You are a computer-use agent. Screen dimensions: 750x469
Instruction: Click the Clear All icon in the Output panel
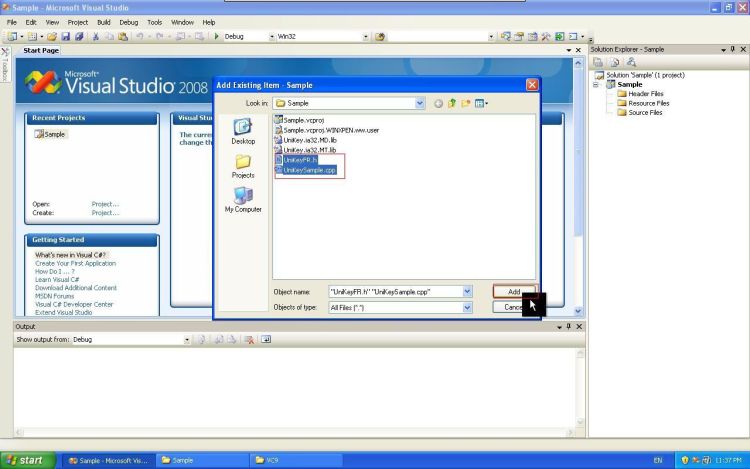(249, 339)
